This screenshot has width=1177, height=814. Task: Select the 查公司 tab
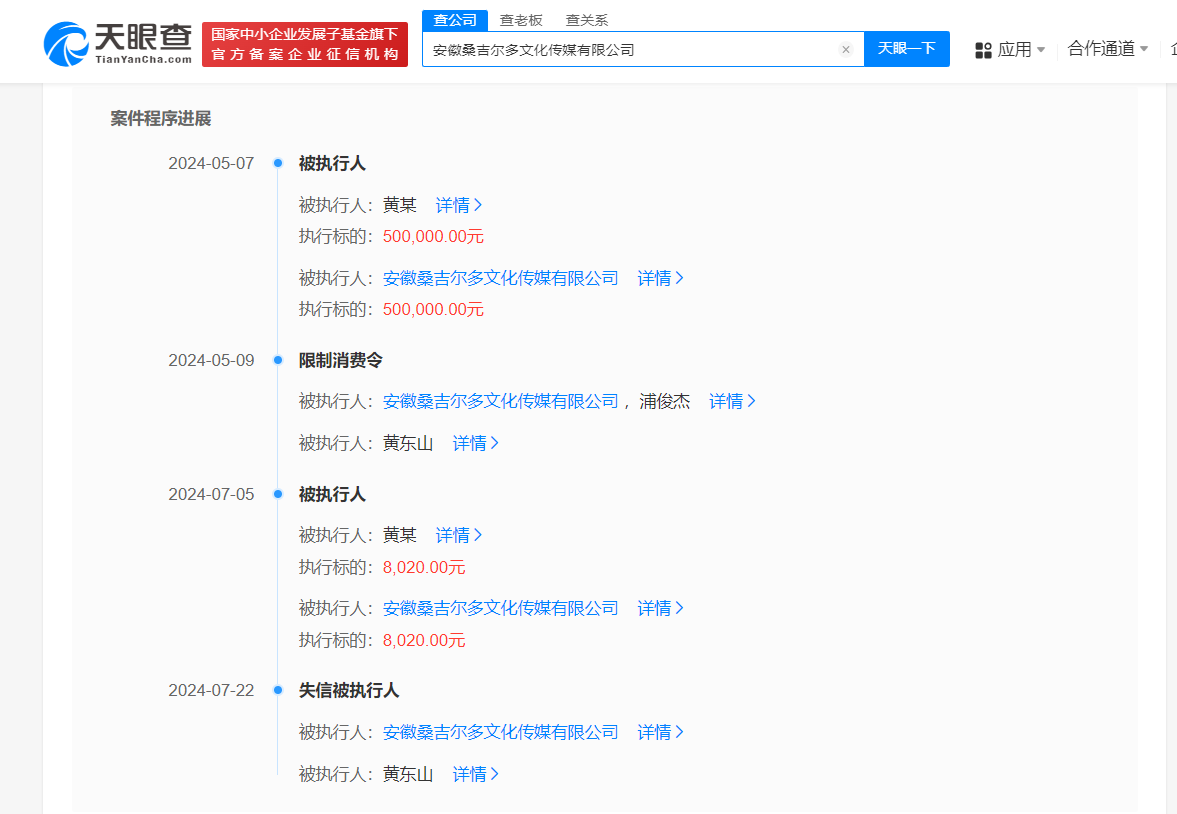[455, 19]
